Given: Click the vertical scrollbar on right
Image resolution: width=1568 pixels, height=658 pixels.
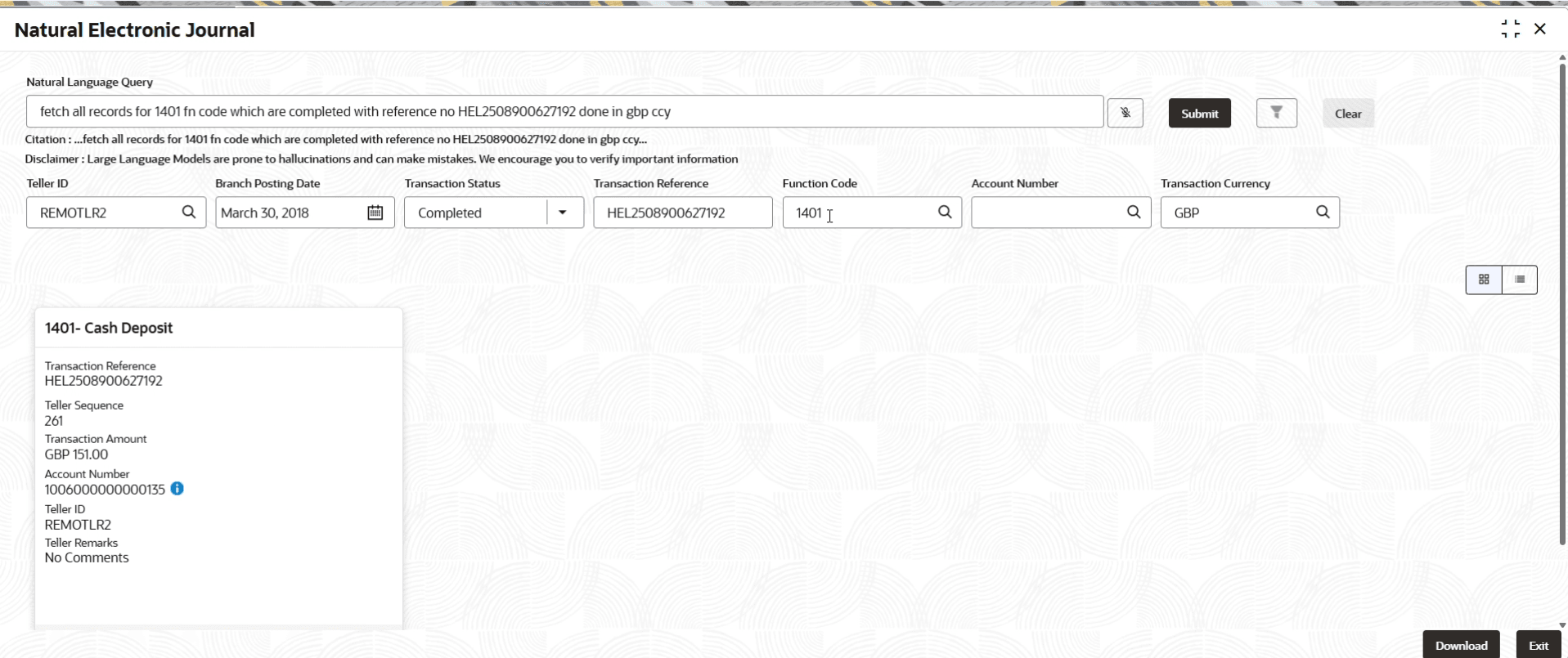Looking at the screenshot, I should (x=1562, y=302).
